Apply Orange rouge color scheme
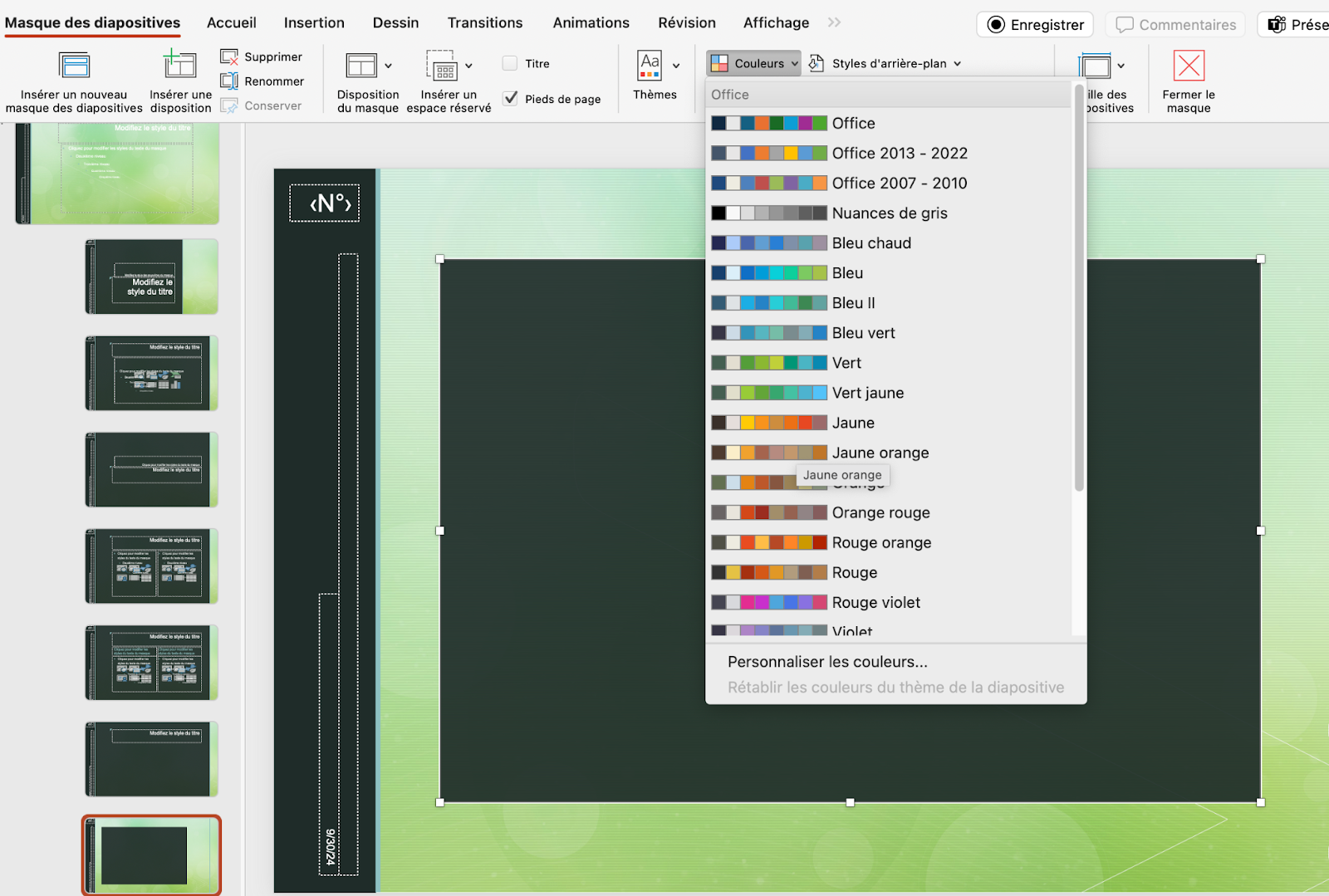The width and height of the screenshot is (1329, 896). point(889,512)
